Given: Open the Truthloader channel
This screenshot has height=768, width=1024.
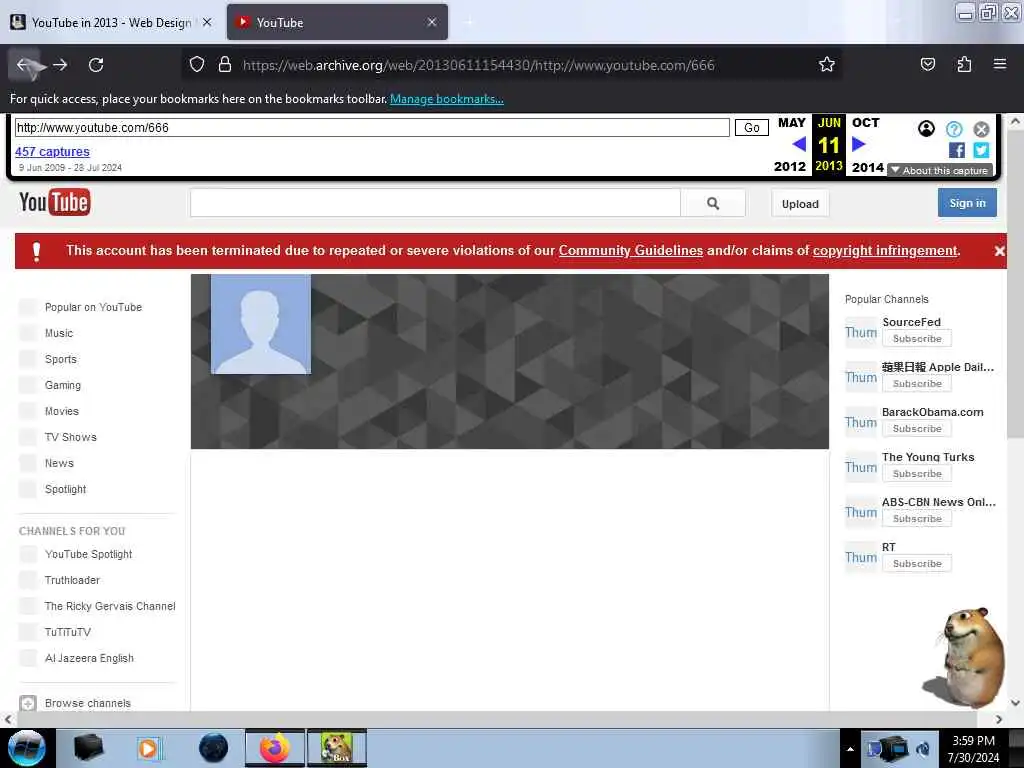Looking at the screenshot, I should [x=72, y=581].
